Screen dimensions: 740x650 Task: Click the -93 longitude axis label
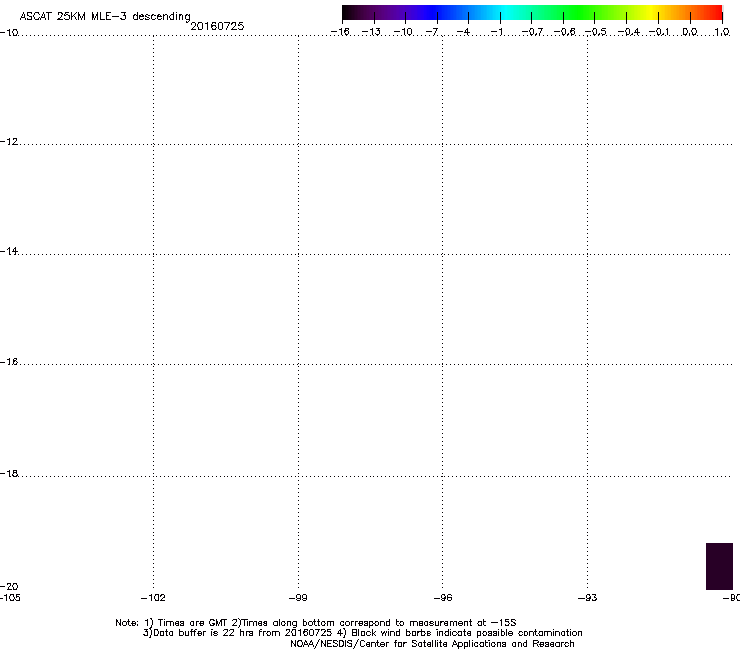click(x=587, y=598)
